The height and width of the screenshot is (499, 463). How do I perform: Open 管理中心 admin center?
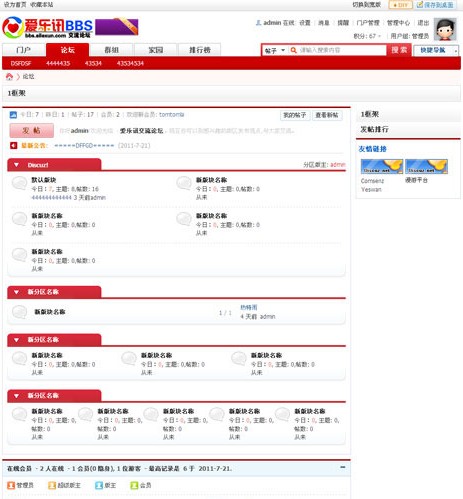click(x=398, y=23)
